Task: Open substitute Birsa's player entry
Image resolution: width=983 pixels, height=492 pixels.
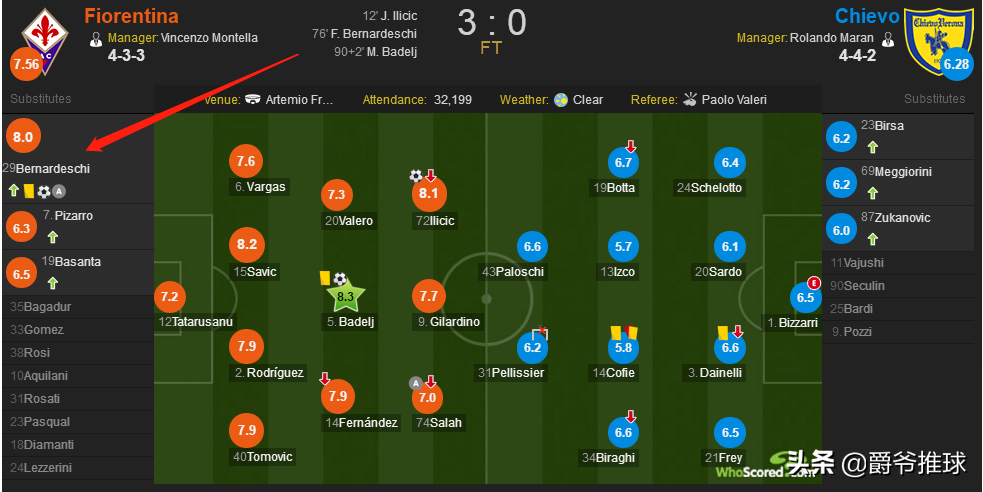Action: point(902,137)
